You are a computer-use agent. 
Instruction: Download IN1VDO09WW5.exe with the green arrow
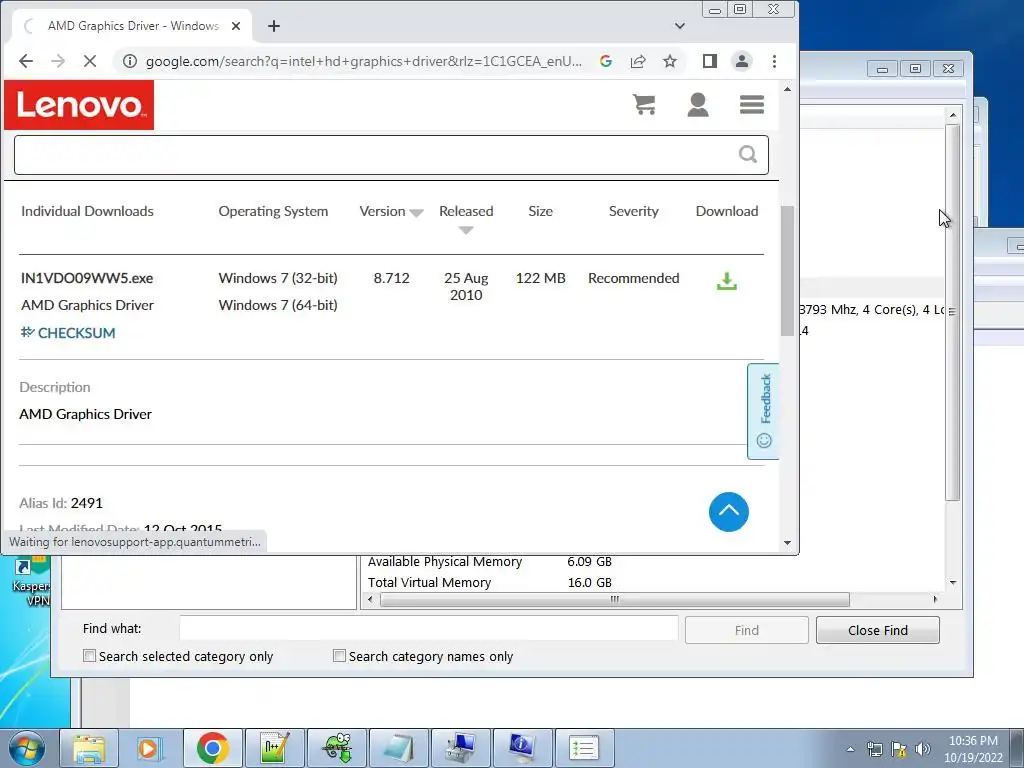point(726,281)
